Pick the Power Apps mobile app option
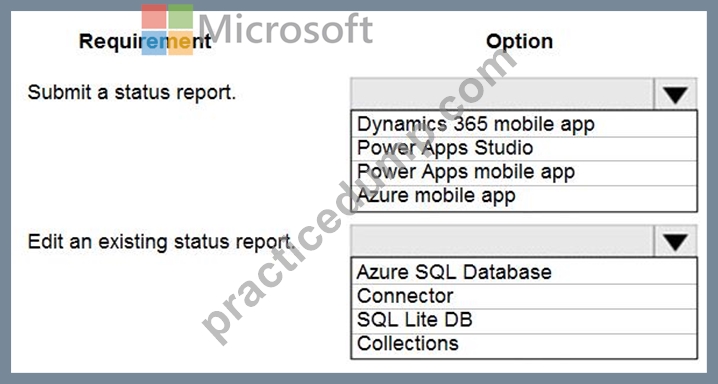The width and height of the screenshot is (718, 384). tap(524, 173)
